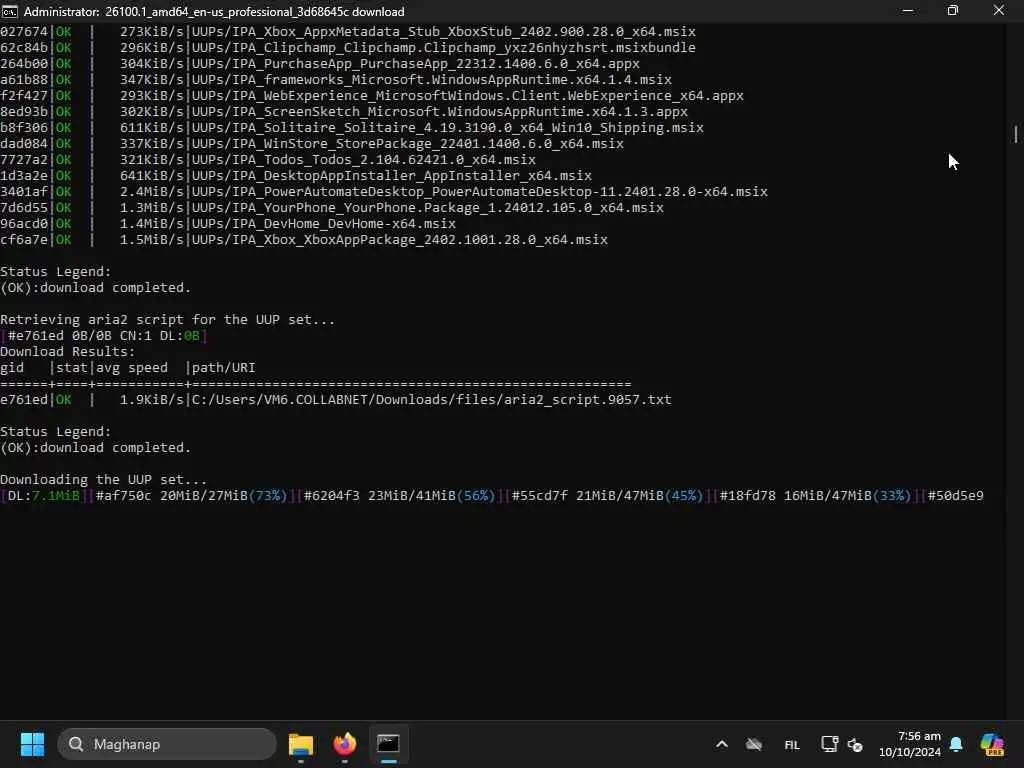Click the IPA_PowerAutomateDesktop msix line
Viewport: 1024px width, 768px height.
click(x=384, y=191)
